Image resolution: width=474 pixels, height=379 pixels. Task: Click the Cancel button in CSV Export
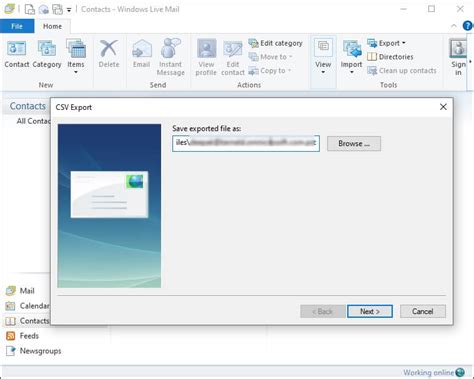(x=423, y=311)
